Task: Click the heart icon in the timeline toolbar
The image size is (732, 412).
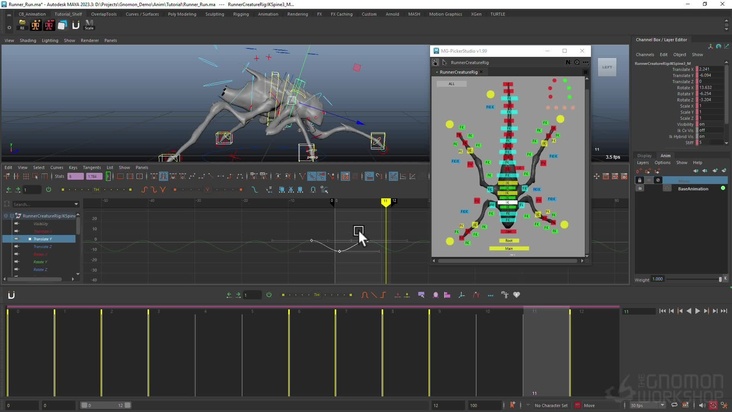Action: (517, 295)
